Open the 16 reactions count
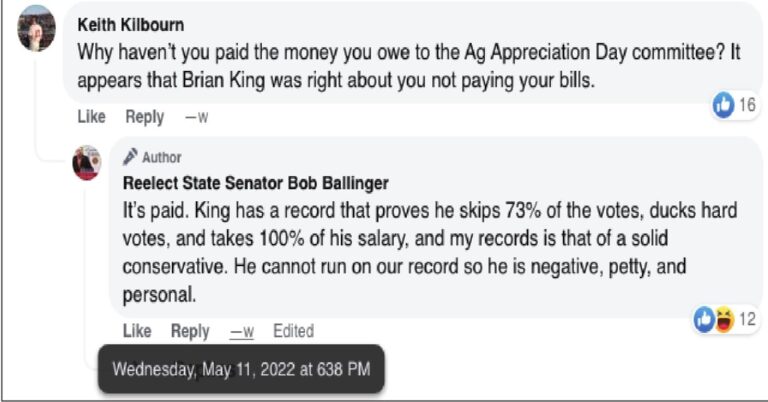Screen dimensions: 768x402 [746, 105]
